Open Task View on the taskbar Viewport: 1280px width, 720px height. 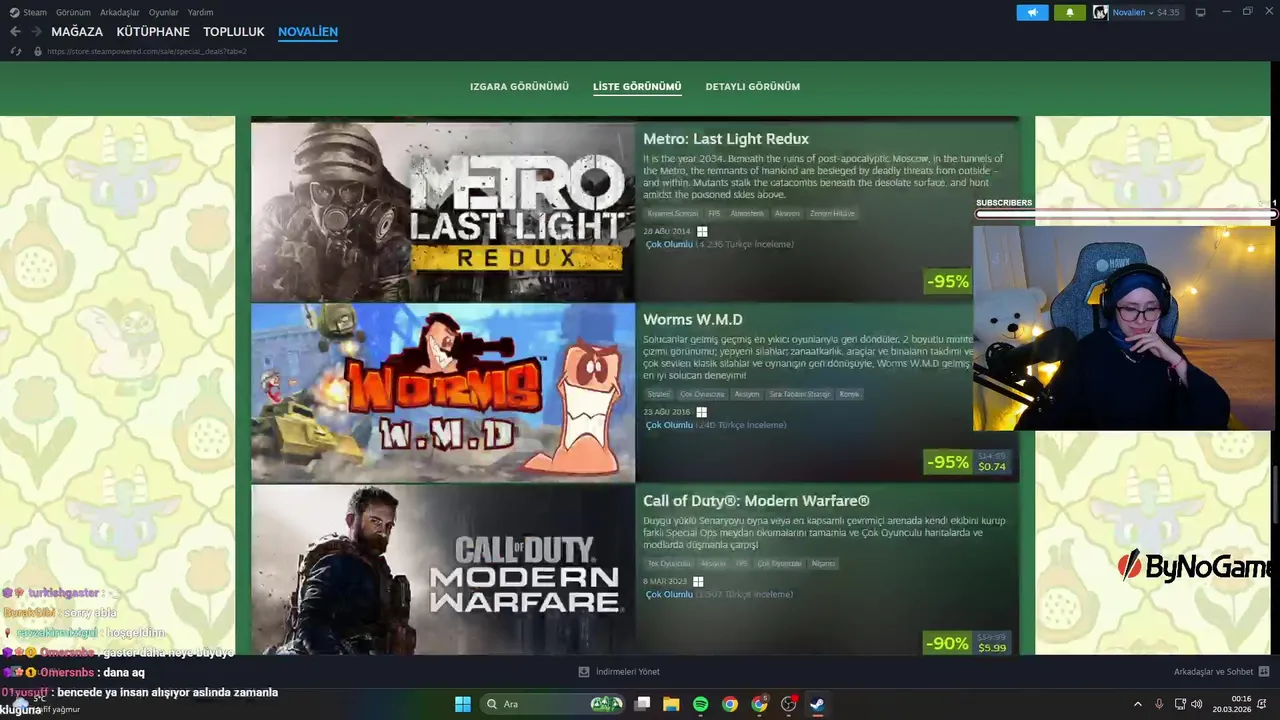pos(642,704)
